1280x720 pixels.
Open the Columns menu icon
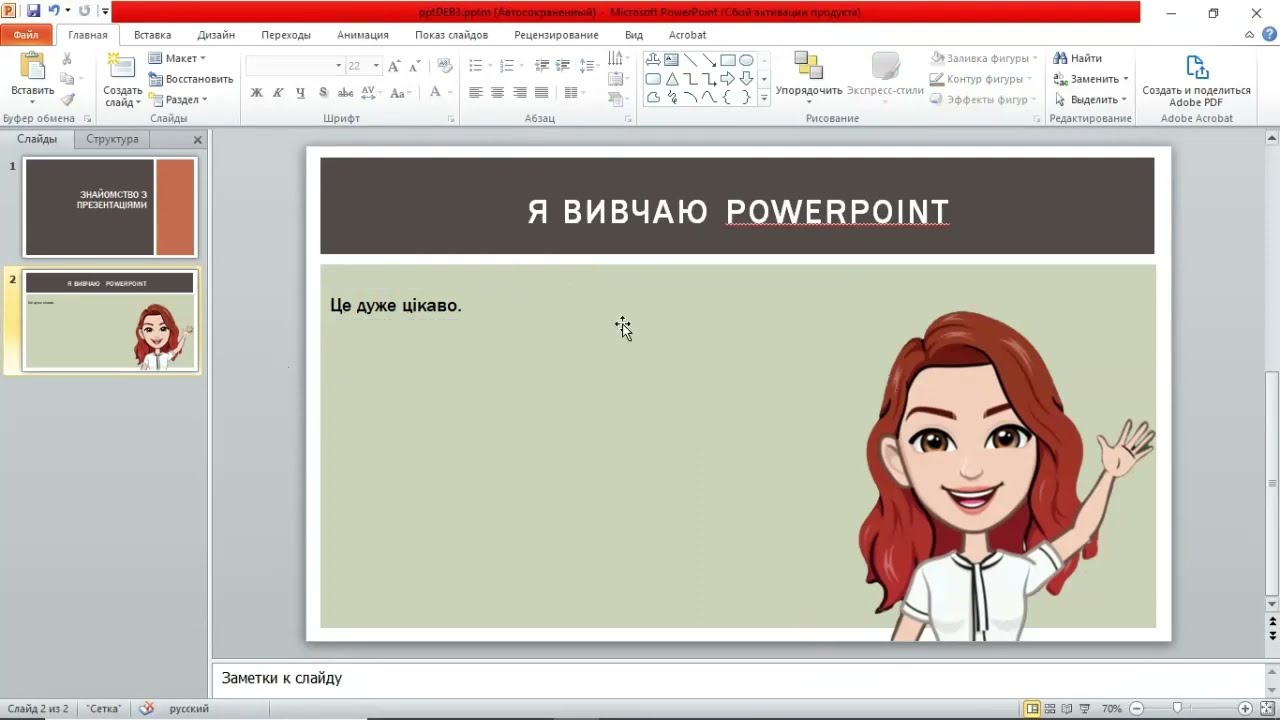tap(573, 93)
